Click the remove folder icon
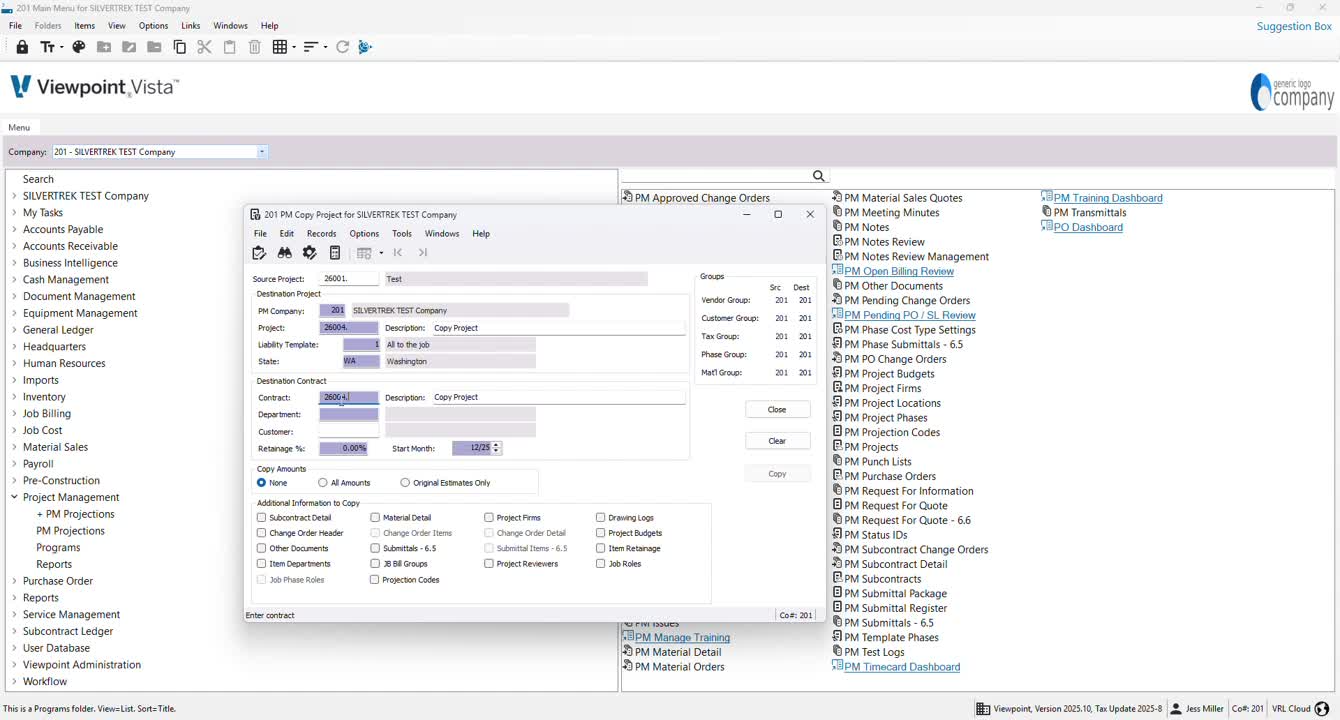 [154, 47]
